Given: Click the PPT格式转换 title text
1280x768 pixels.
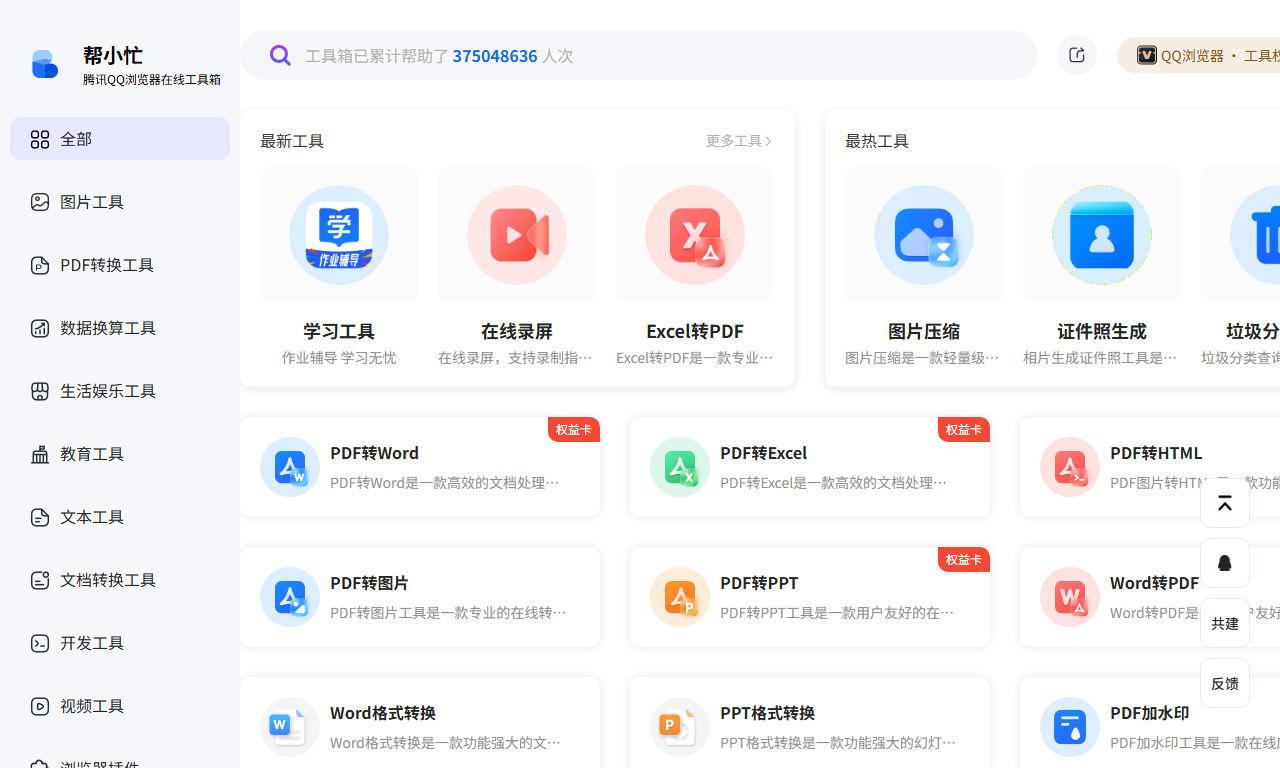Looking at the screenshot, I should (768, 713).
